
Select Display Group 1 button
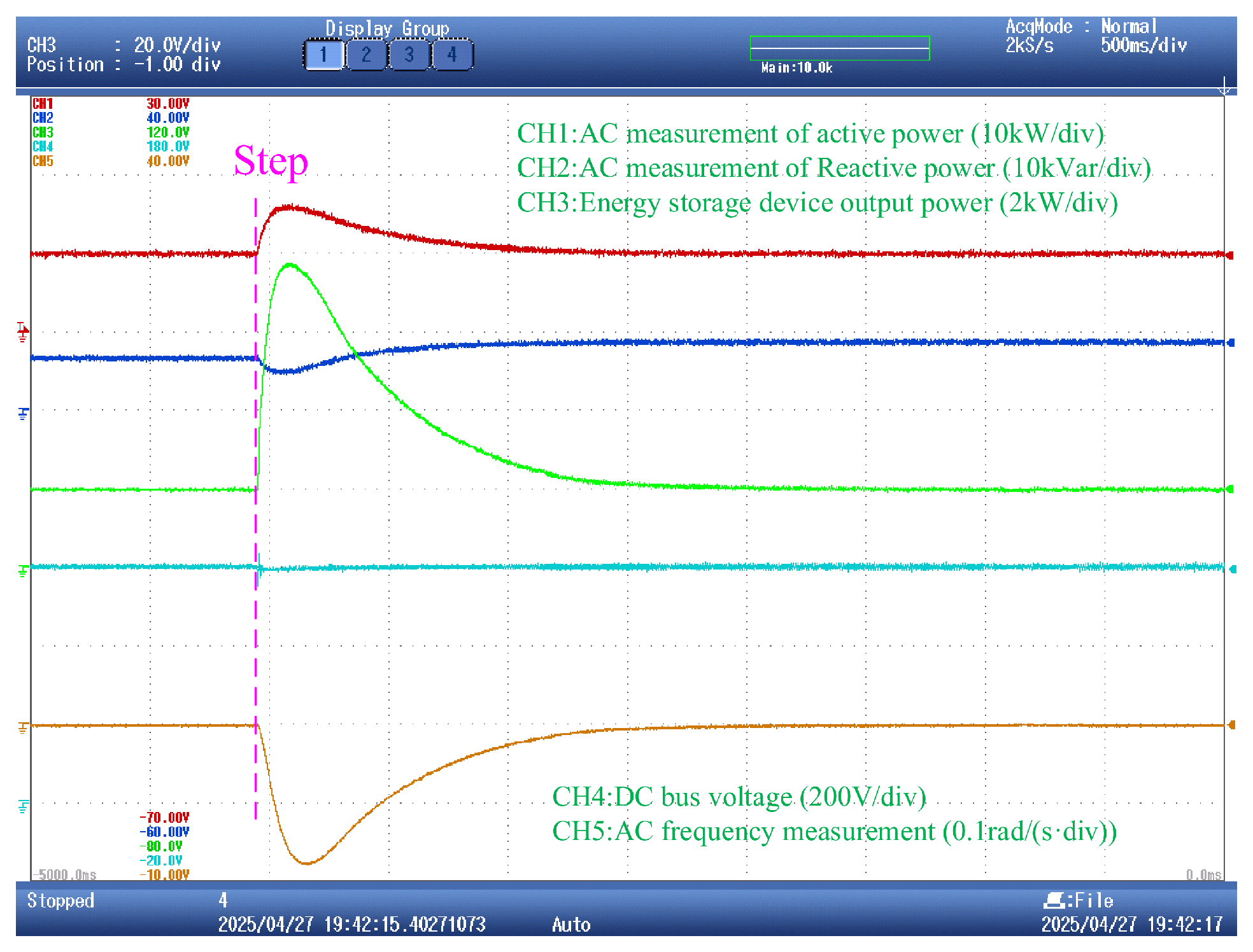(324, 55)
